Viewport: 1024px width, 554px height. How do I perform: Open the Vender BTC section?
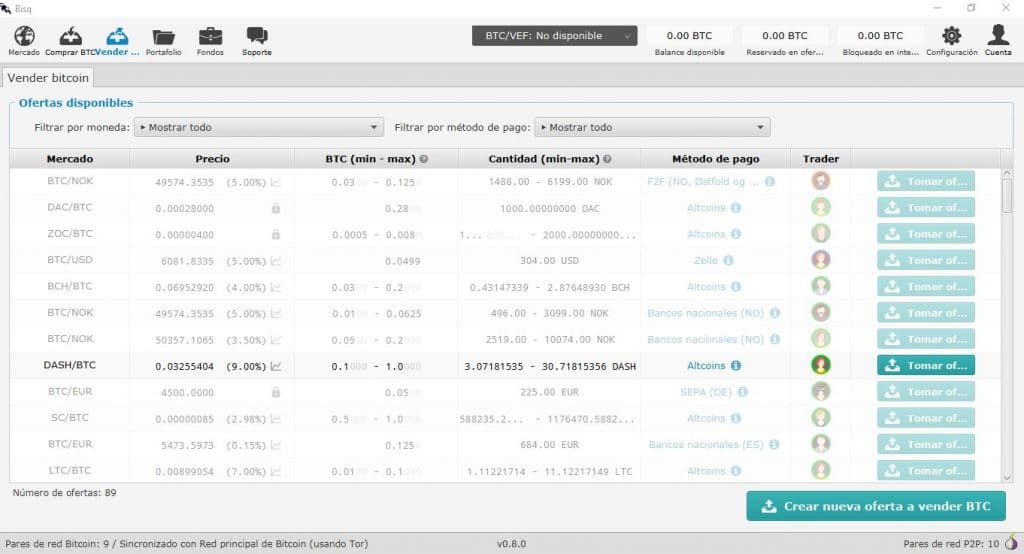(x=118, y=41)
